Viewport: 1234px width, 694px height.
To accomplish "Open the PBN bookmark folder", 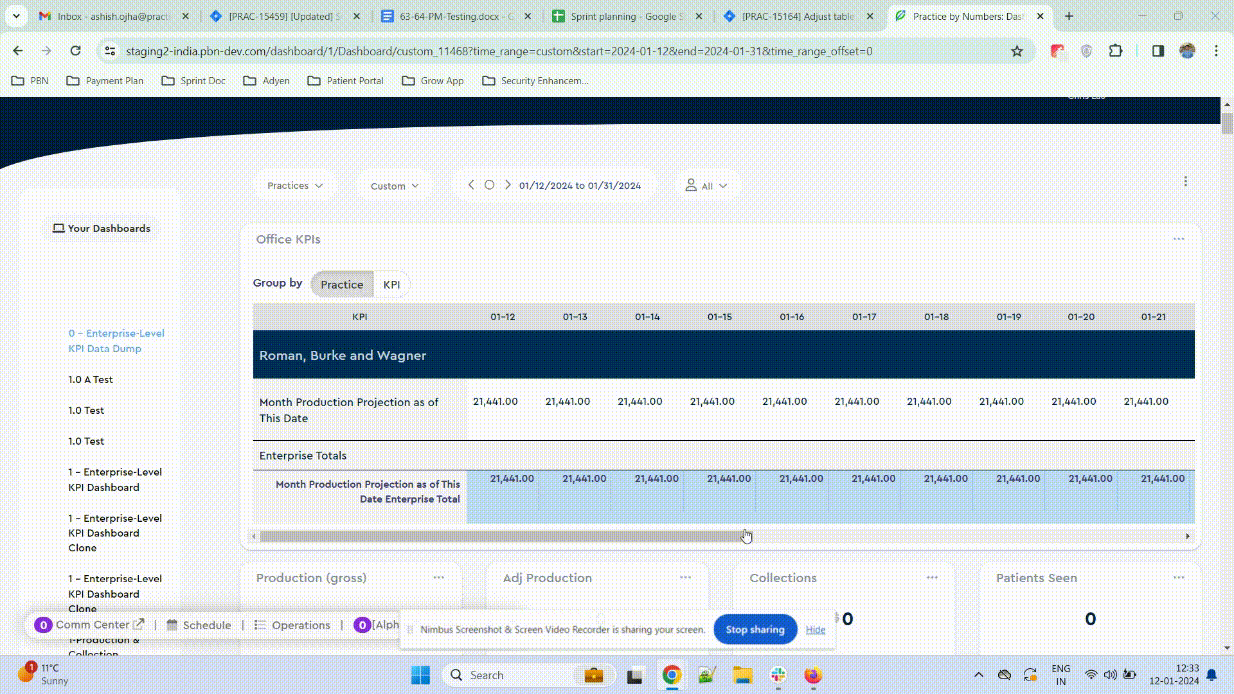I will [x=29, y=80].
